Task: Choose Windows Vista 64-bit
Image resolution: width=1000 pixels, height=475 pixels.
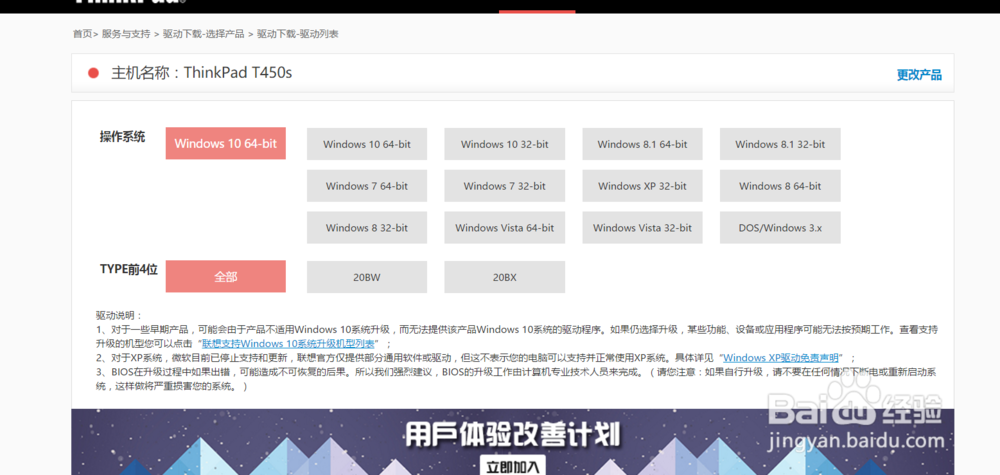Action: (x=504, y=228)
